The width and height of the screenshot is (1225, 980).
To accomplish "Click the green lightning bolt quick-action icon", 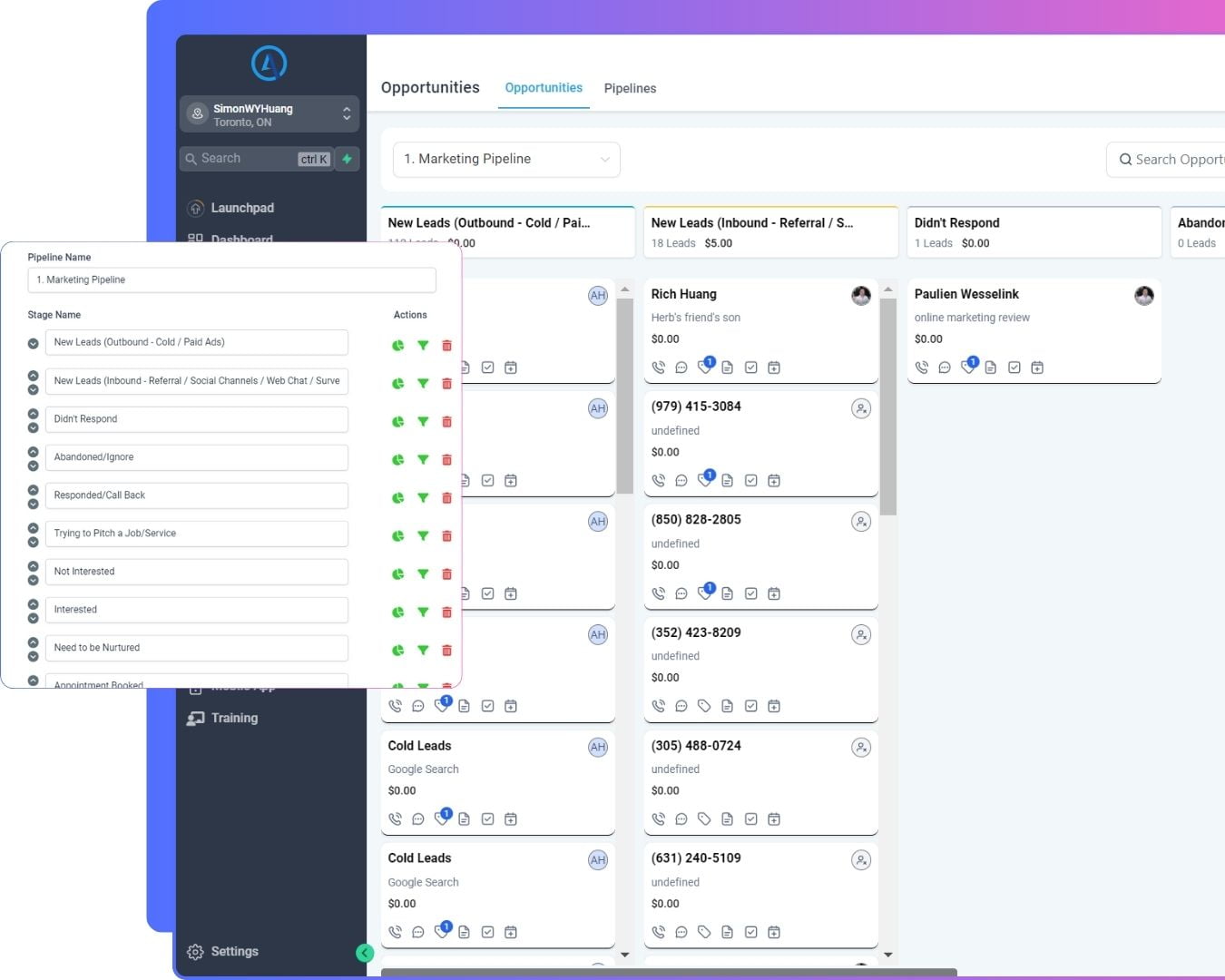I will coord(347,159).
